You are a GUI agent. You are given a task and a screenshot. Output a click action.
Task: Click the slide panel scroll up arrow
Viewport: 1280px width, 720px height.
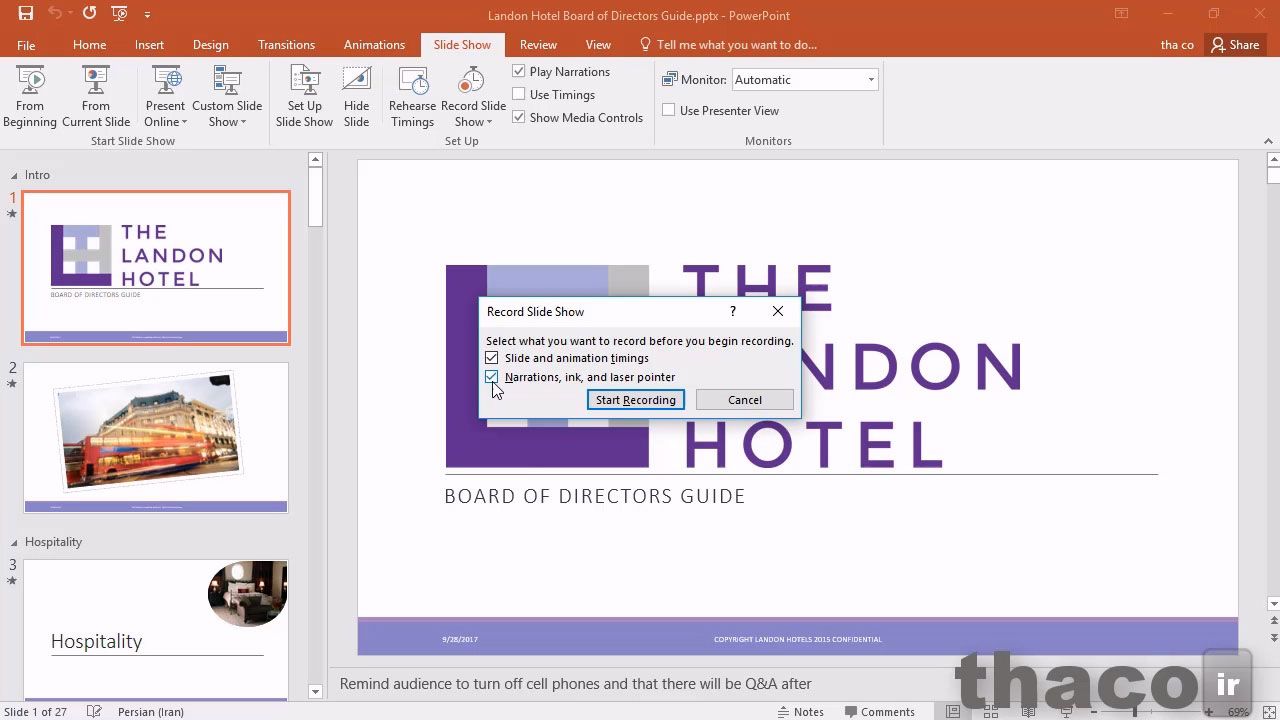coord(315,160)
